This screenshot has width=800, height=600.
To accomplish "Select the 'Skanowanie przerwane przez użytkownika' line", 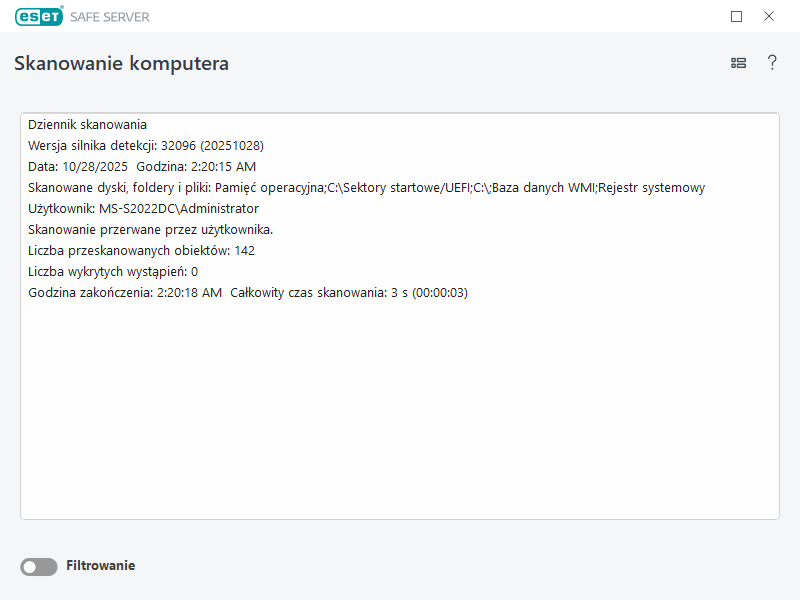I will [151, 230].
